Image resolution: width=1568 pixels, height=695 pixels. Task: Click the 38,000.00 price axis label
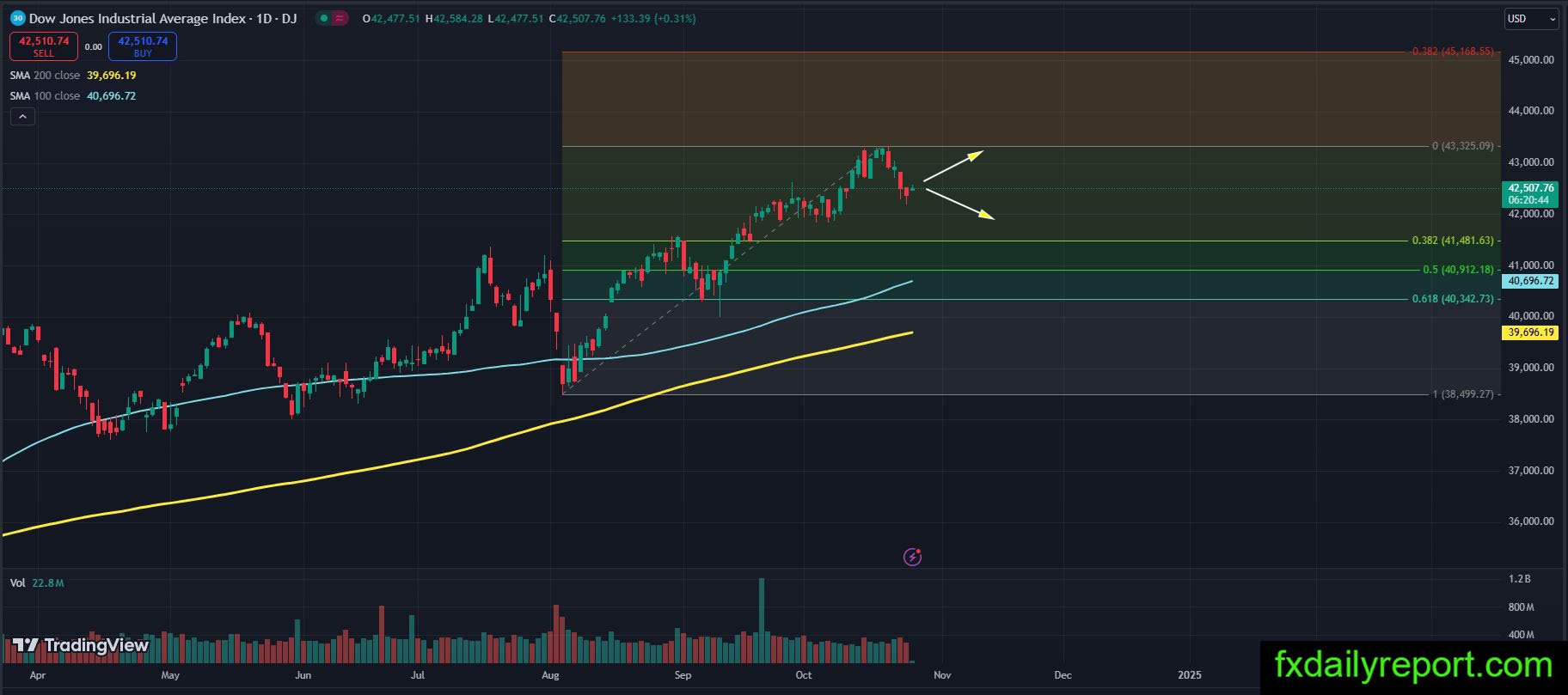click(x=1531, y=419)
